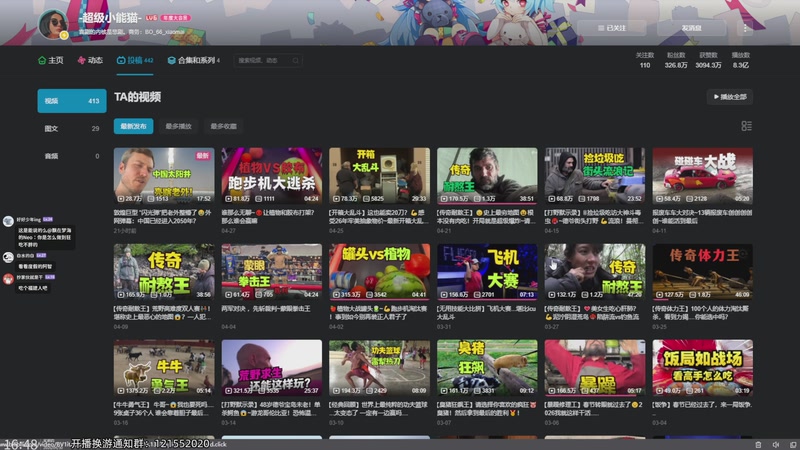The width and height of the screenshot is (800, 450).
Task: Click the search magnifier icon
Action: (x=295, y=61)
